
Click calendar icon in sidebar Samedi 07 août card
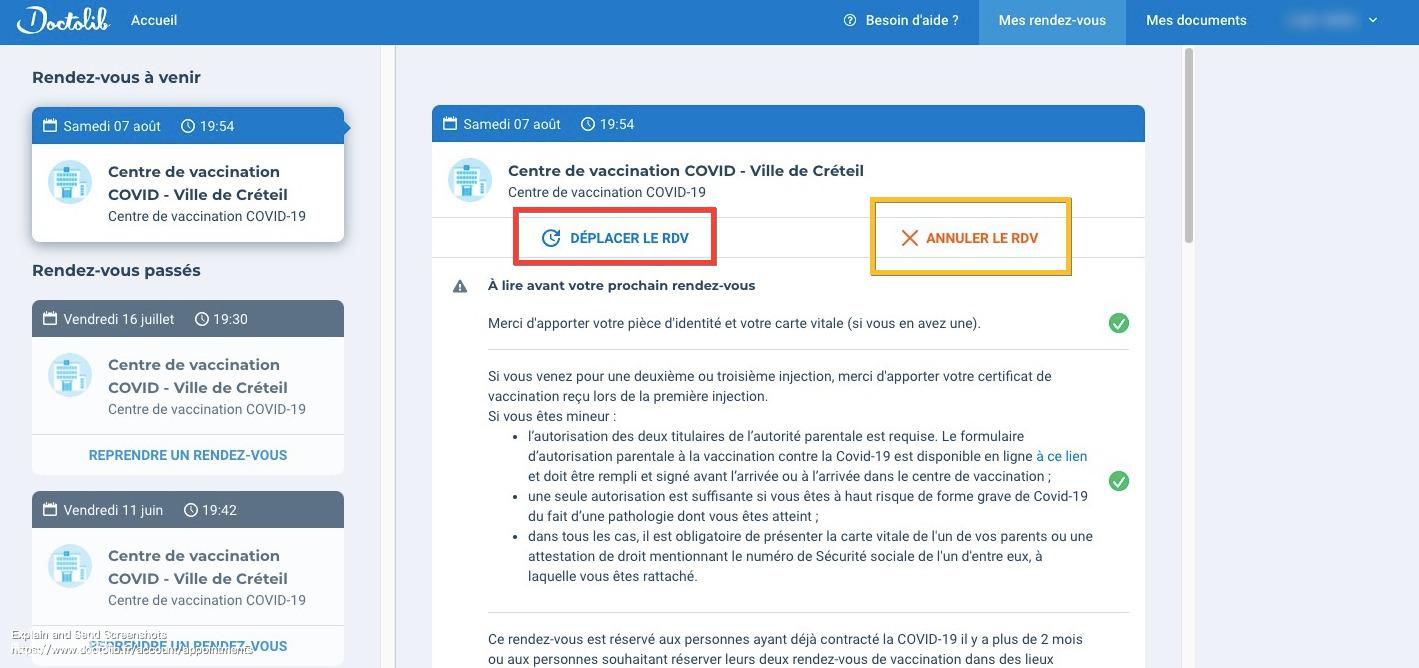50,126
